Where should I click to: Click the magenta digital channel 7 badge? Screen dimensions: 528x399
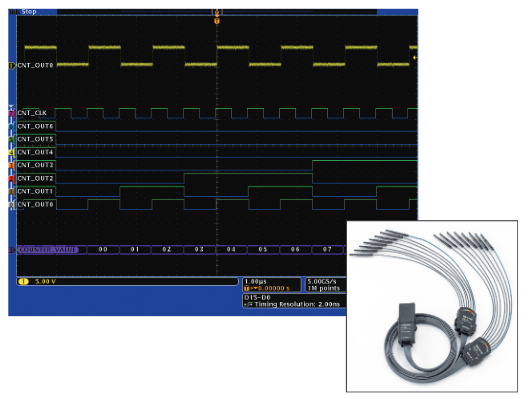(x=12, y=113)
